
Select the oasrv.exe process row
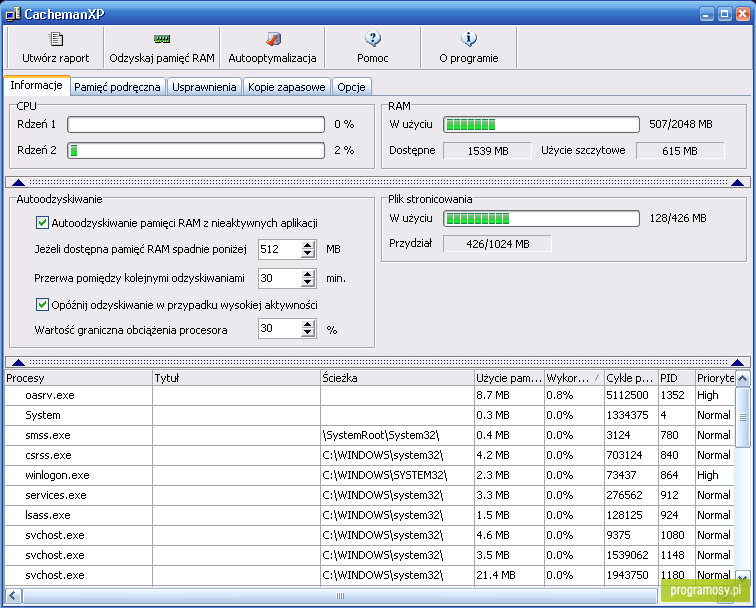click(x=369, y=395)
